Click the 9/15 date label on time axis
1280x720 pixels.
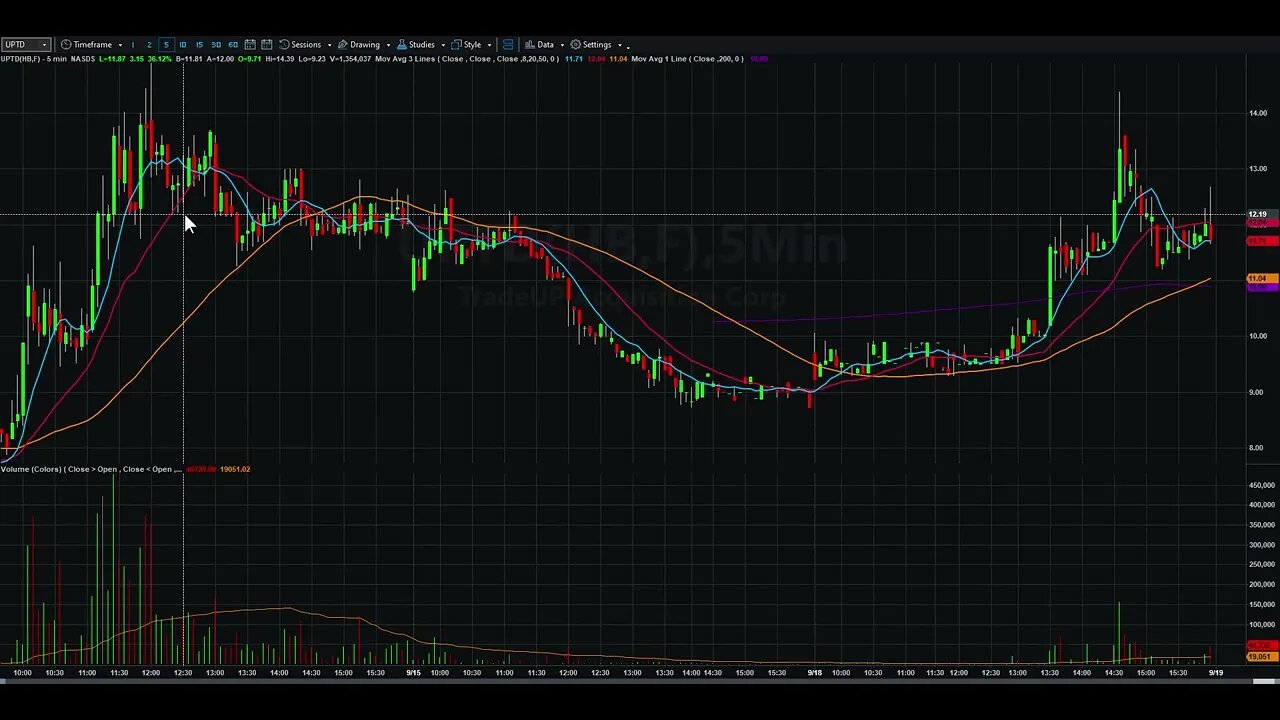click(413, 673)
